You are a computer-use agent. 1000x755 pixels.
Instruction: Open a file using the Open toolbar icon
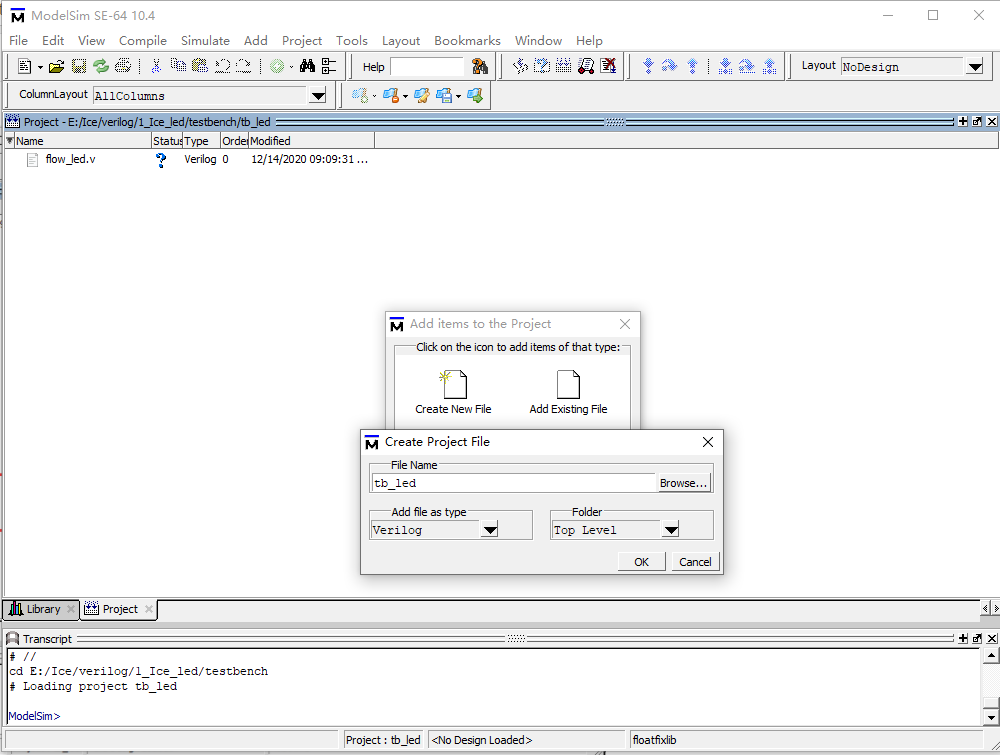point(55,64)
